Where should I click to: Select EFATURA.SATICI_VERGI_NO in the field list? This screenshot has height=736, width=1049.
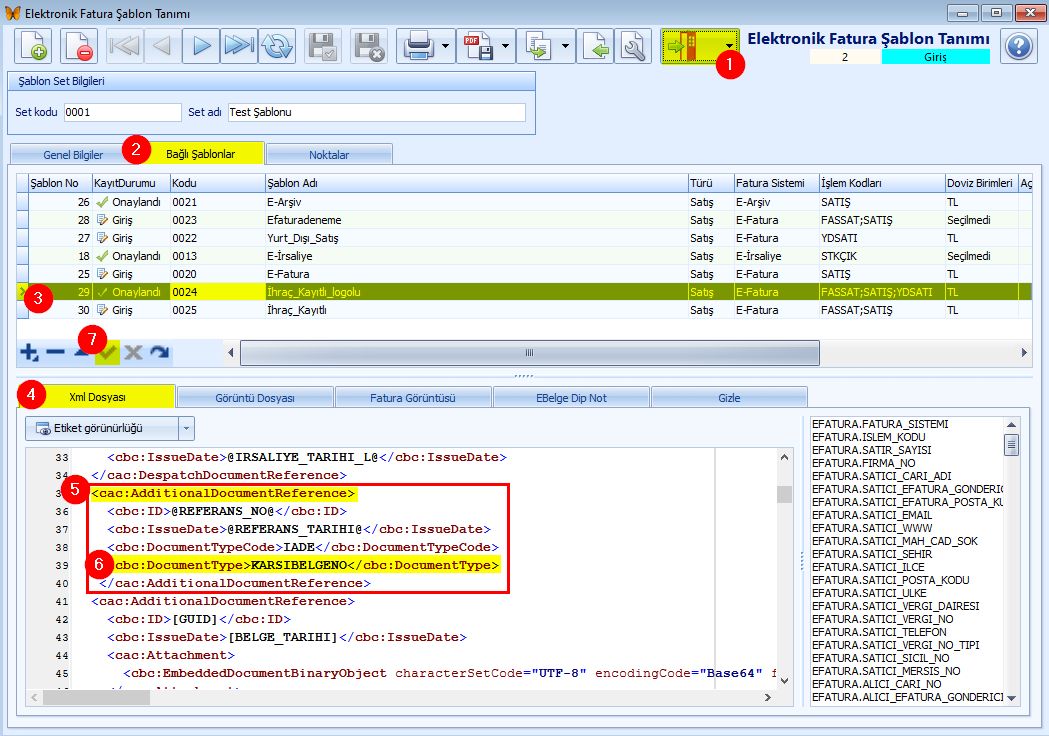(882, 619)
